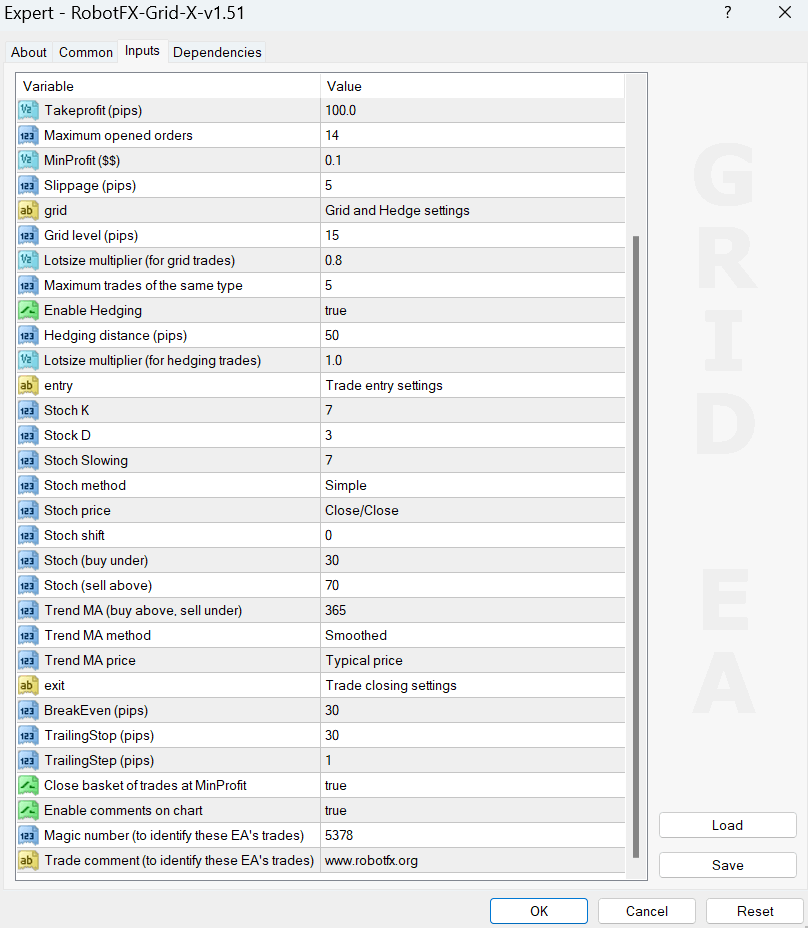The height and width of the screenshot is (928, 808).
Task: Click the icon beside Lotsize multiplier (for hedging trades)
Action: coord(28,360)
